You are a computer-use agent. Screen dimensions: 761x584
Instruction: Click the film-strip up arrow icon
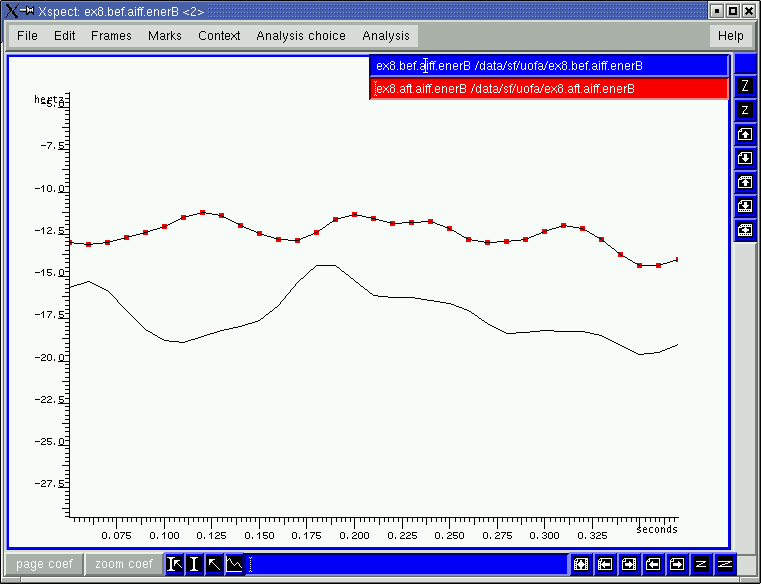click(745, 182)
